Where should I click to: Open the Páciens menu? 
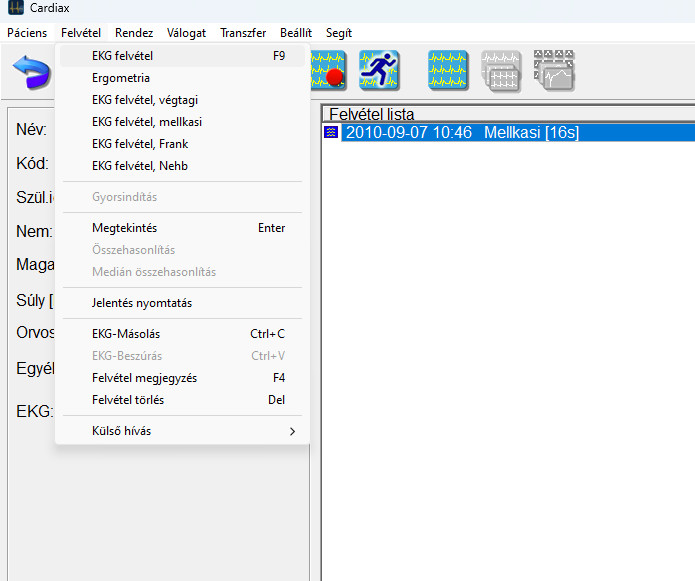coord(27,33)
